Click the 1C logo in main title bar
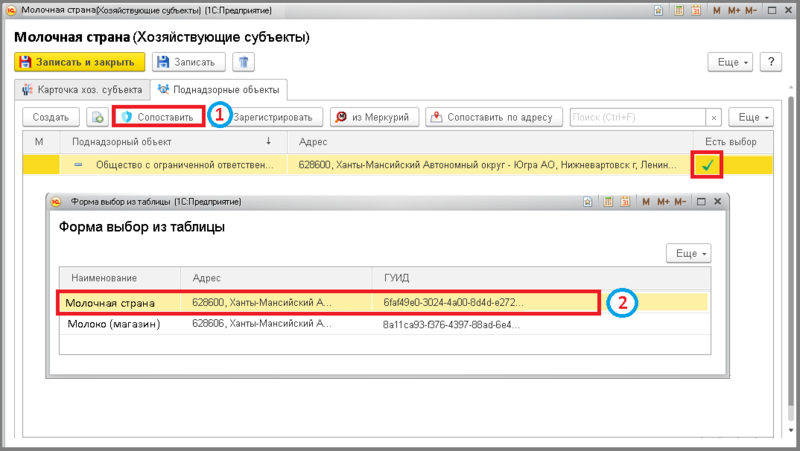The height and width of the screenshot is (451, 800). pyautogui.click(x=11, y=10)
